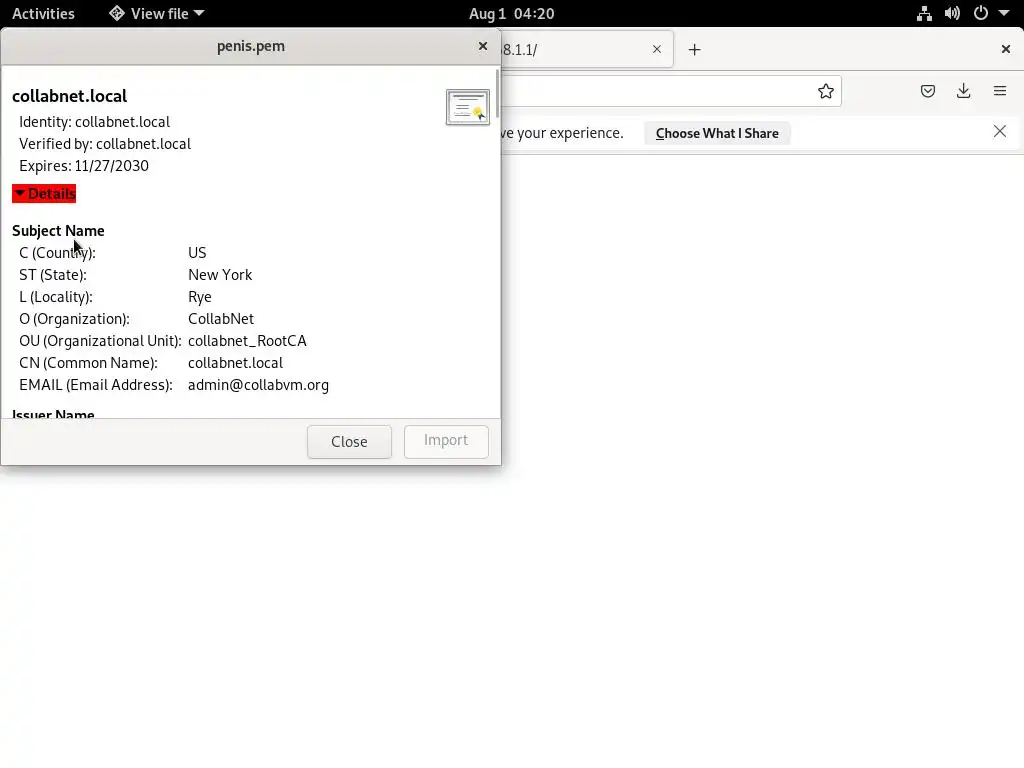This screenshot has width=1024, height=768.
Task: Click the Rye locality value
Action: 200,297
